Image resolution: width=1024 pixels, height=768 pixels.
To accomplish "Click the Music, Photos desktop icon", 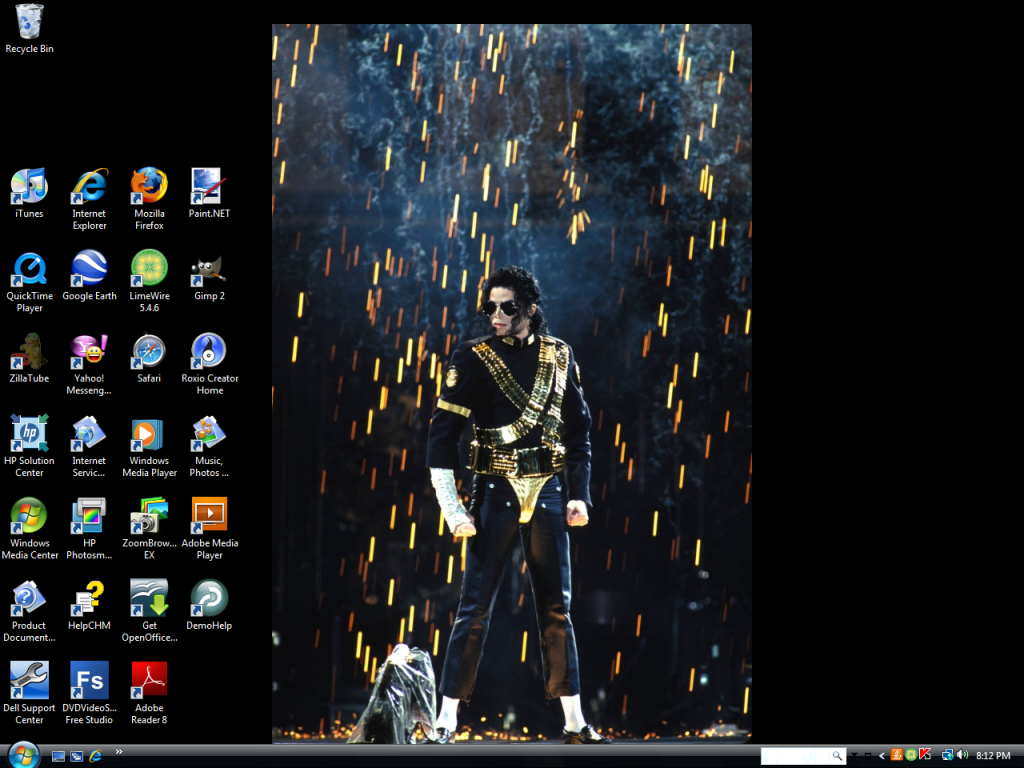I will [x=209, y=446].
